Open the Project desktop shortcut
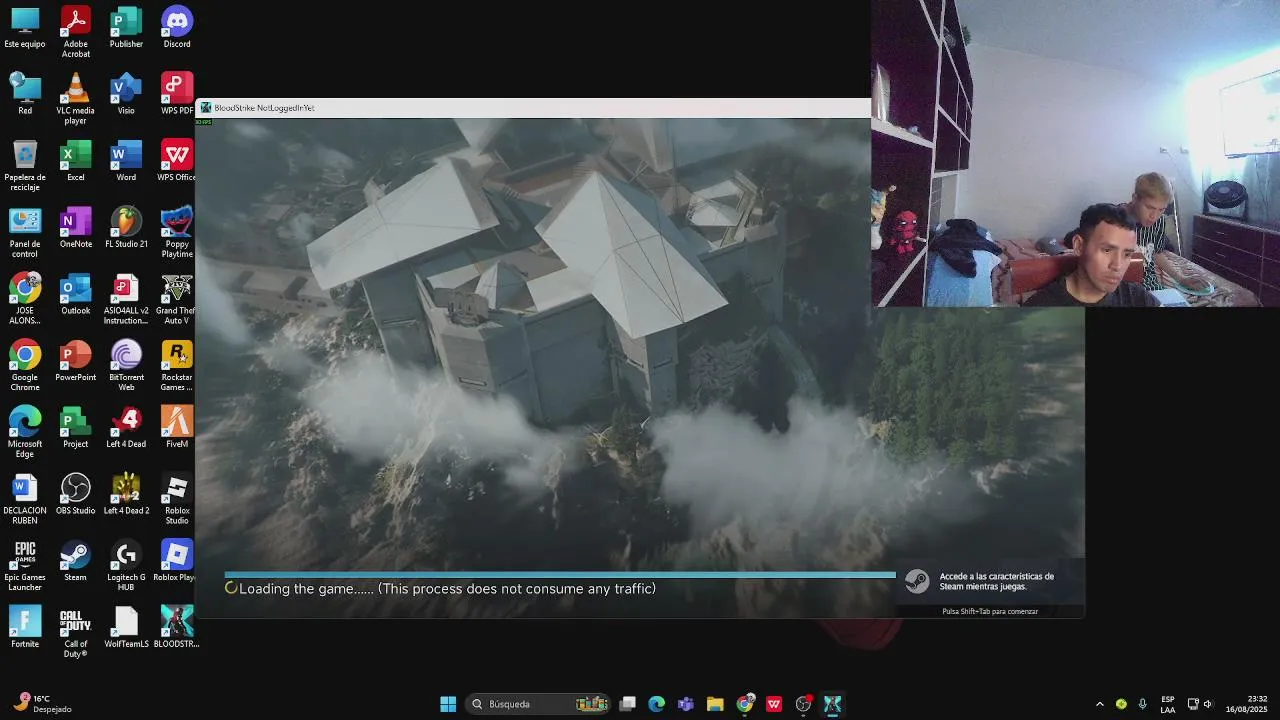This screenshot has height=720, width=1280. (x=76, y=428)
